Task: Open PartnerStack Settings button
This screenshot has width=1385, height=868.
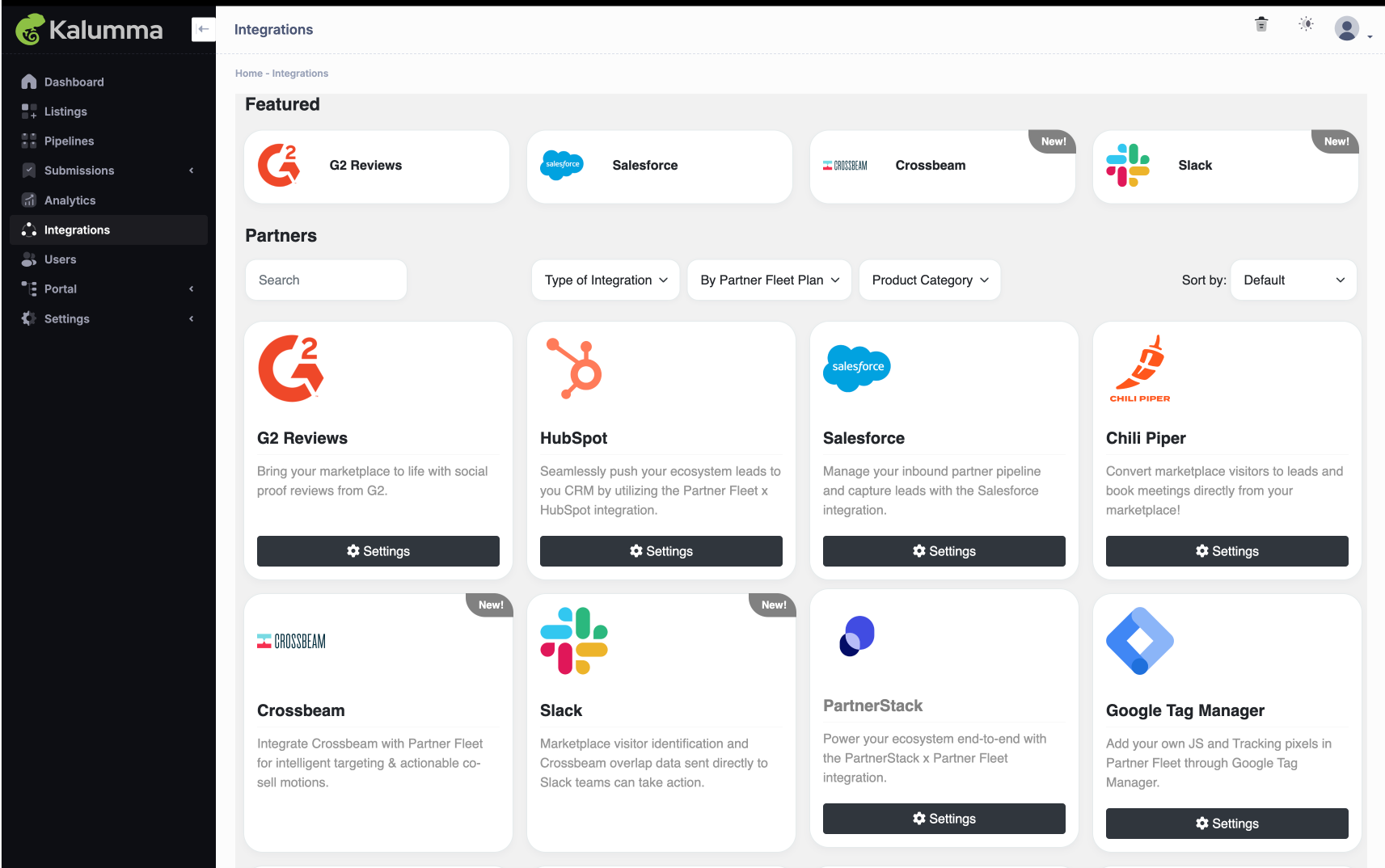Action: 944,819
